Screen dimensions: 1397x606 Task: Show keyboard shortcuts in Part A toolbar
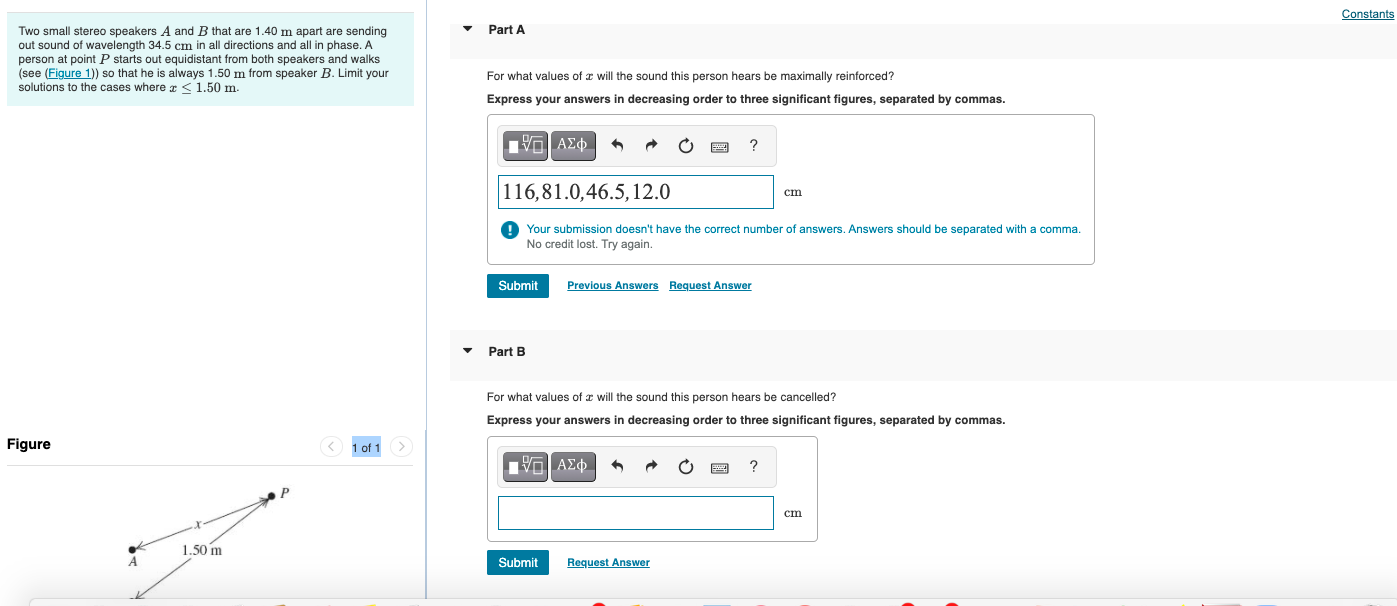click(x=719, y=147)
